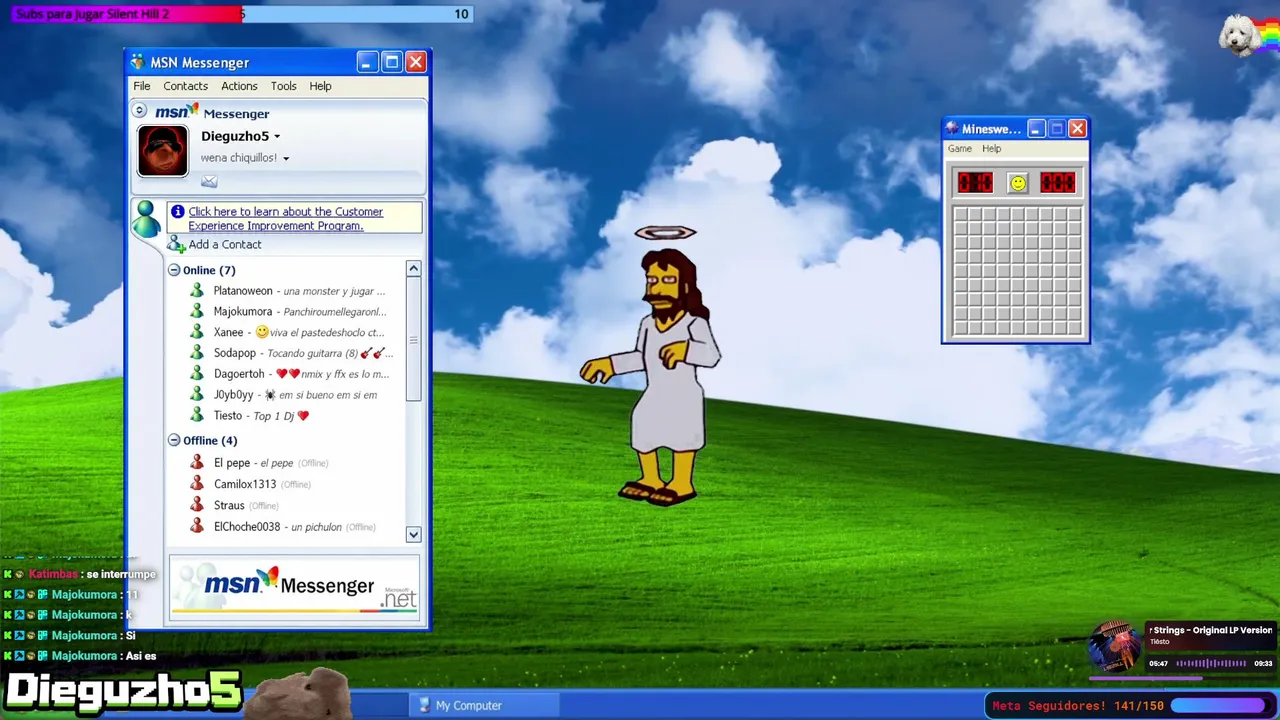The image size is (1280, 720).
Task: Open the Game menu in Minesweeper
Action: point(960,149)
